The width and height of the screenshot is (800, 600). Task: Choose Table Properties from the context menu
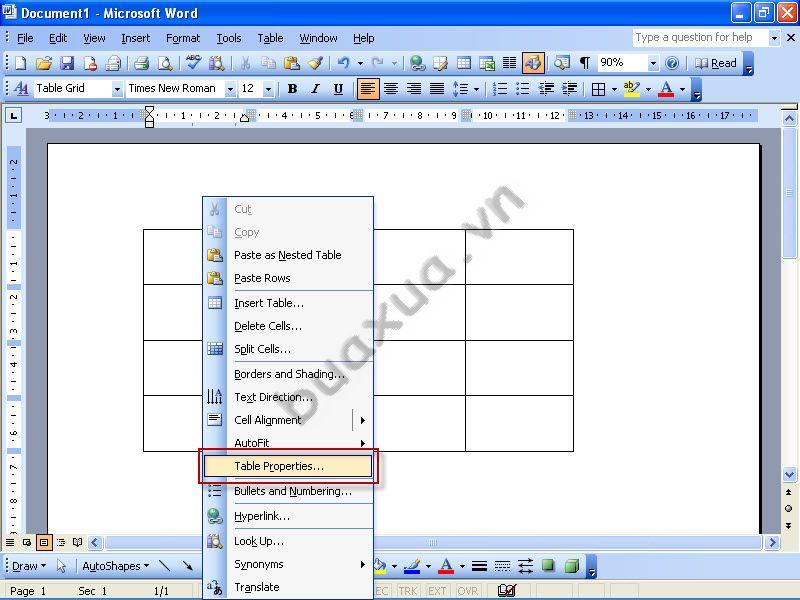pyautogui.click(x=288, y=466)
